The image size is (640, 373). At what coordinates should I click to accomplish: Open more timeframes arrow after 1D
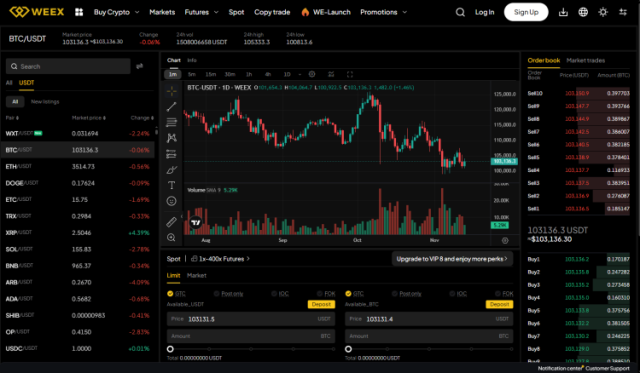click(x=300, y=74)
